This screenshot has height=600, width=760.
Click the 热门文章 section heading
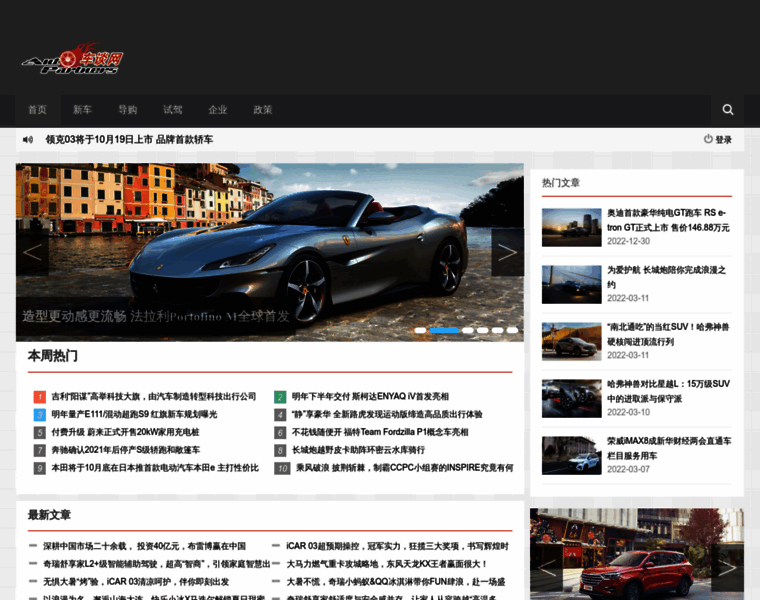(561, 183)
